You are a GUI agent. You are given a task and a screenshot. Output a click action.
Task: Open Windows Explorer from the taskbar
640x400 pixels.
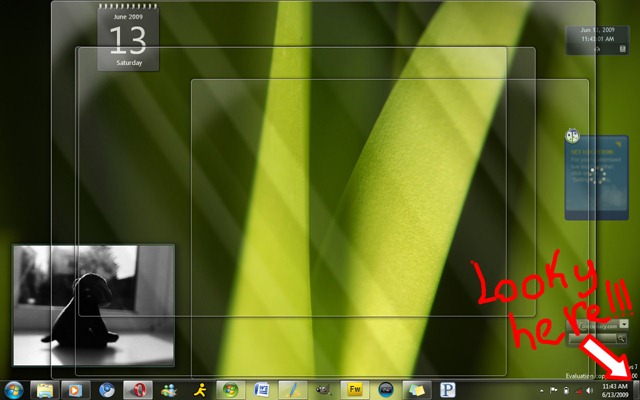(45, 390)
